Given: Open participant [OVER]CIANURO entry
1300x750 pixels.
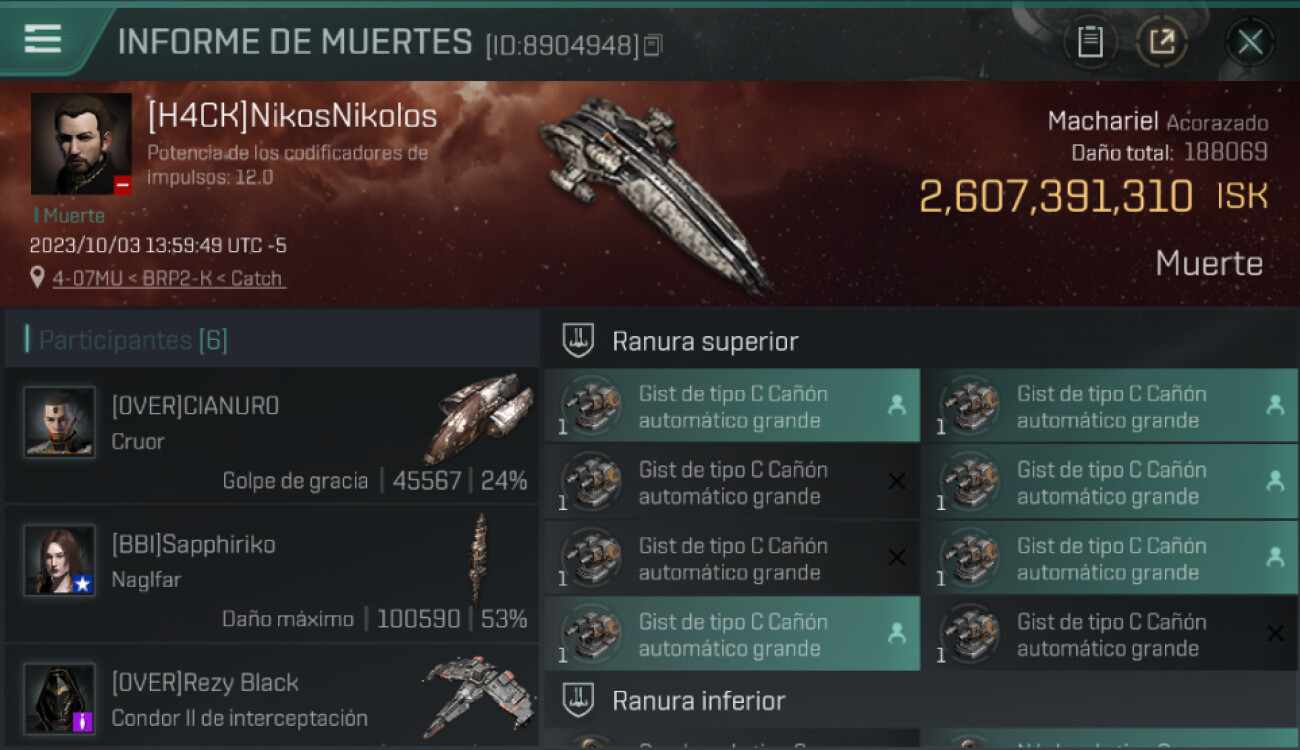Looking at the screenshot, I should point(271,435).
